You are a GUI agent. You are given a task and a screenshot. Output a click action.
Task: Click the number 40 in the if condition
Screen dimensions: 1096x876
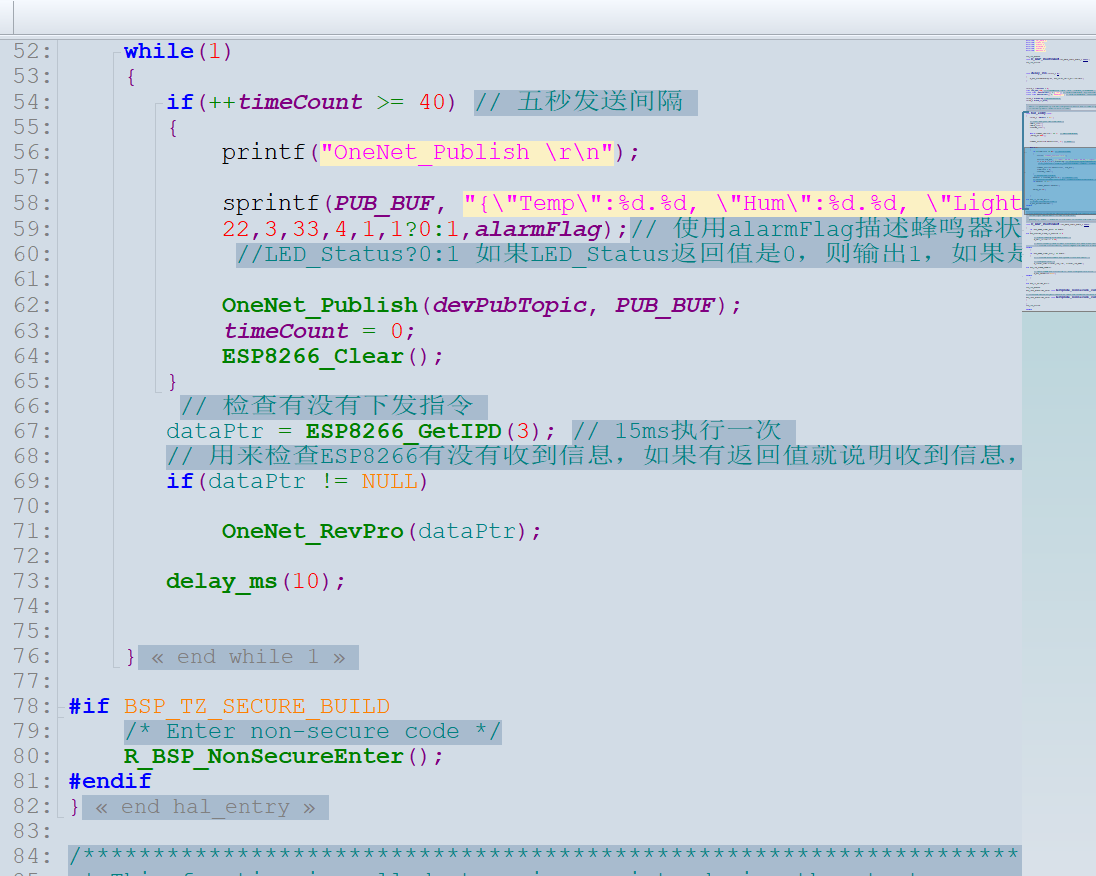coord(432,102)
